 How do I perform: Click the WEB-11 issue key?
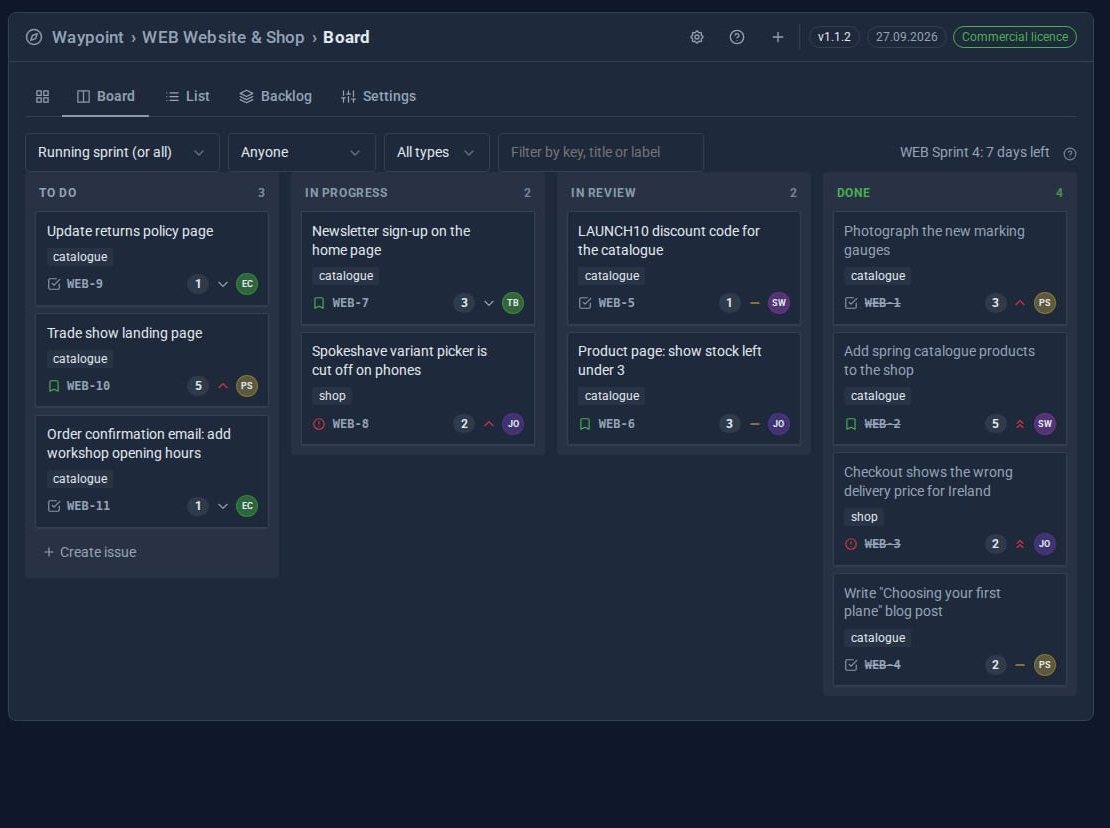click(x=88, y=506)
